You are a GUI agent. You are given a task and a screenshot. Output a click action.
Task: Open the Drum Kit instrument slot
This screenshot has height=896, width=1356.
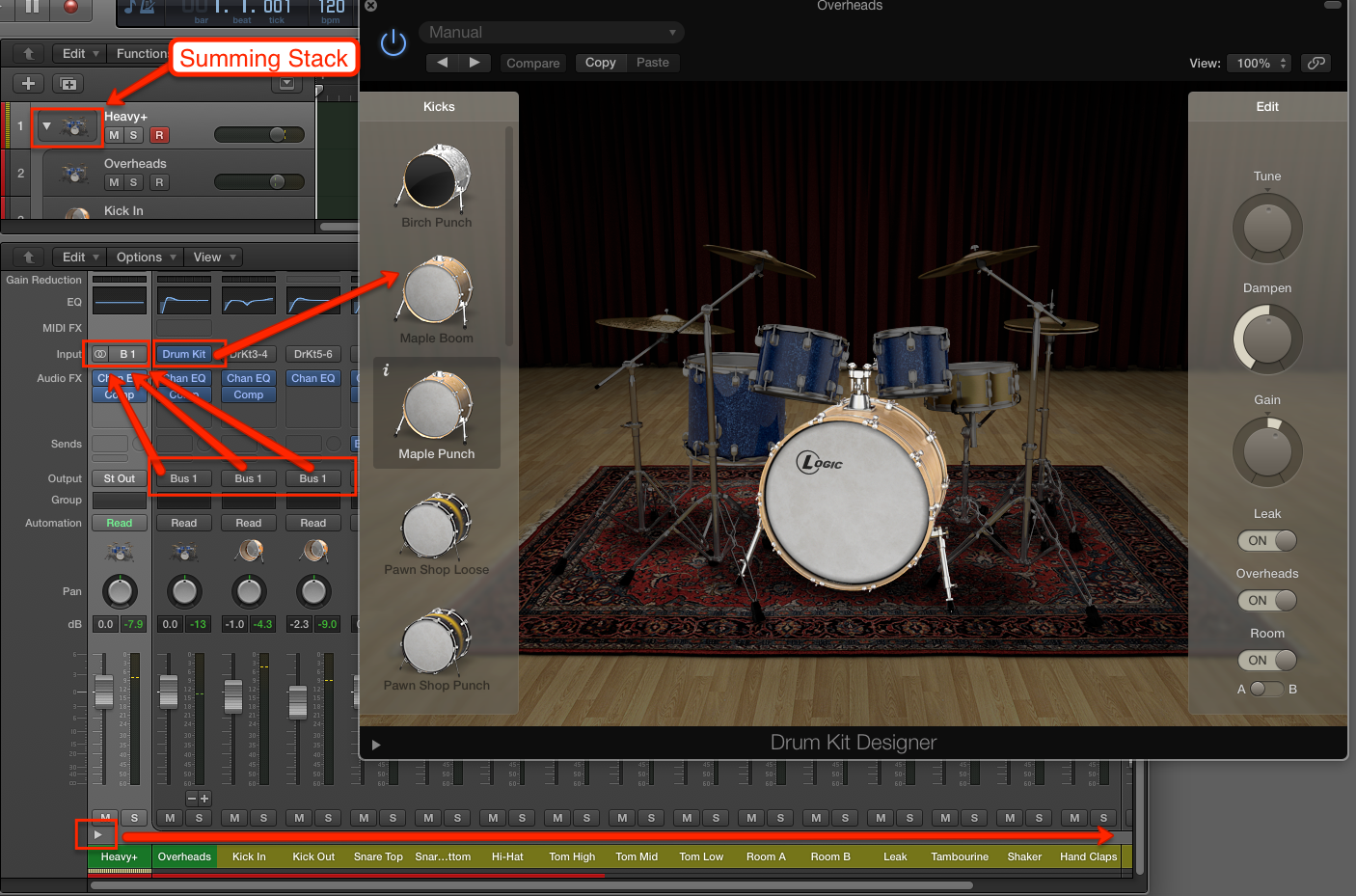pos(184,354)
